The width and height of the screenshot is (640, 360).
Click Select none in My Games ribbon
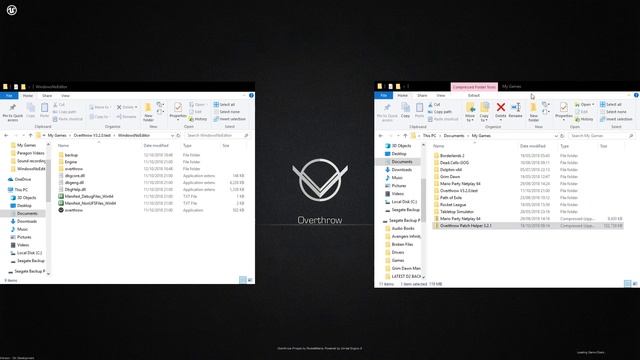[613, 112]
